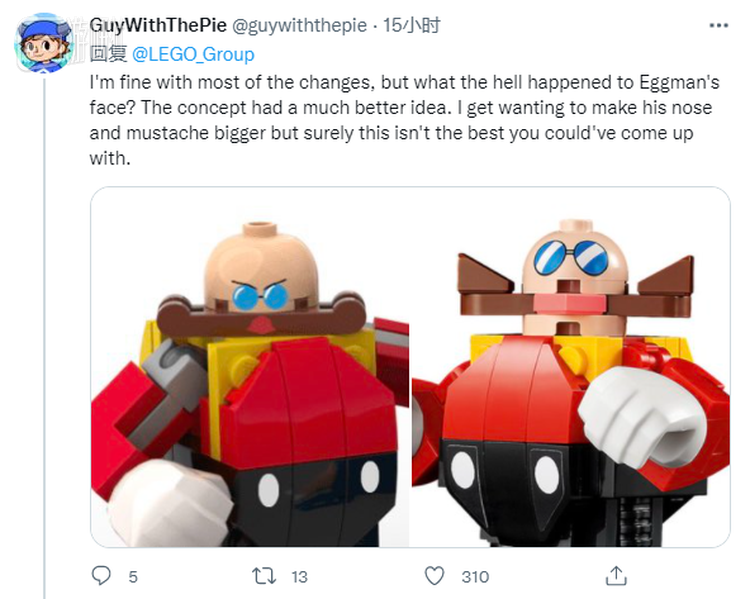This screenshot has width=750, height=599.
Task: Click the reply speech bubble icon
Action: click(101, 575)
